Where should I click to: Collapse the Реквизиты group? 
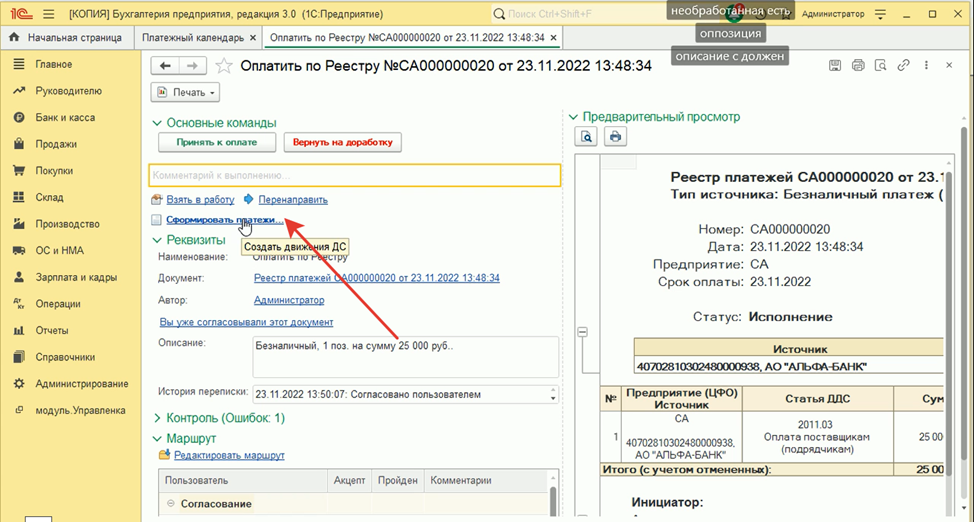[157, 240]
